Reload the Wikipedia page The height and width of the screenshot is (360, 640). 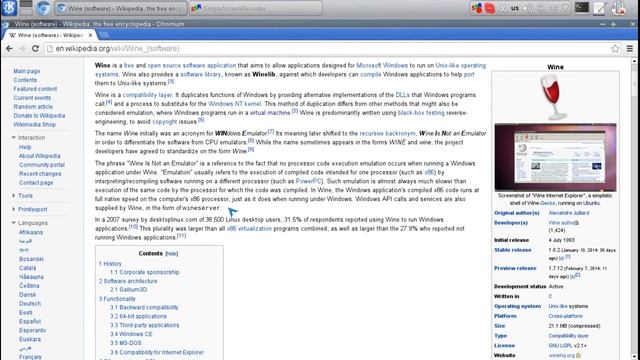(x=35, y=49)
